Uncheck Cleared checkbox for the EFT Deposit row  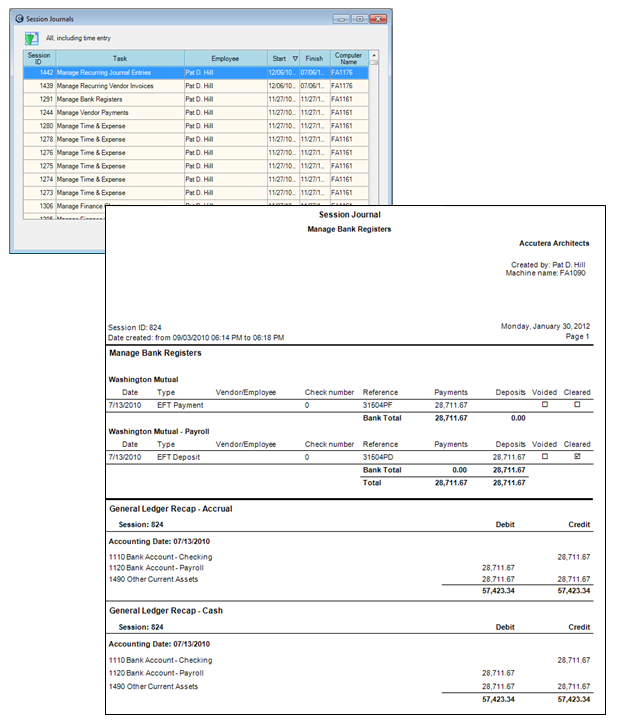coord(576,457)
